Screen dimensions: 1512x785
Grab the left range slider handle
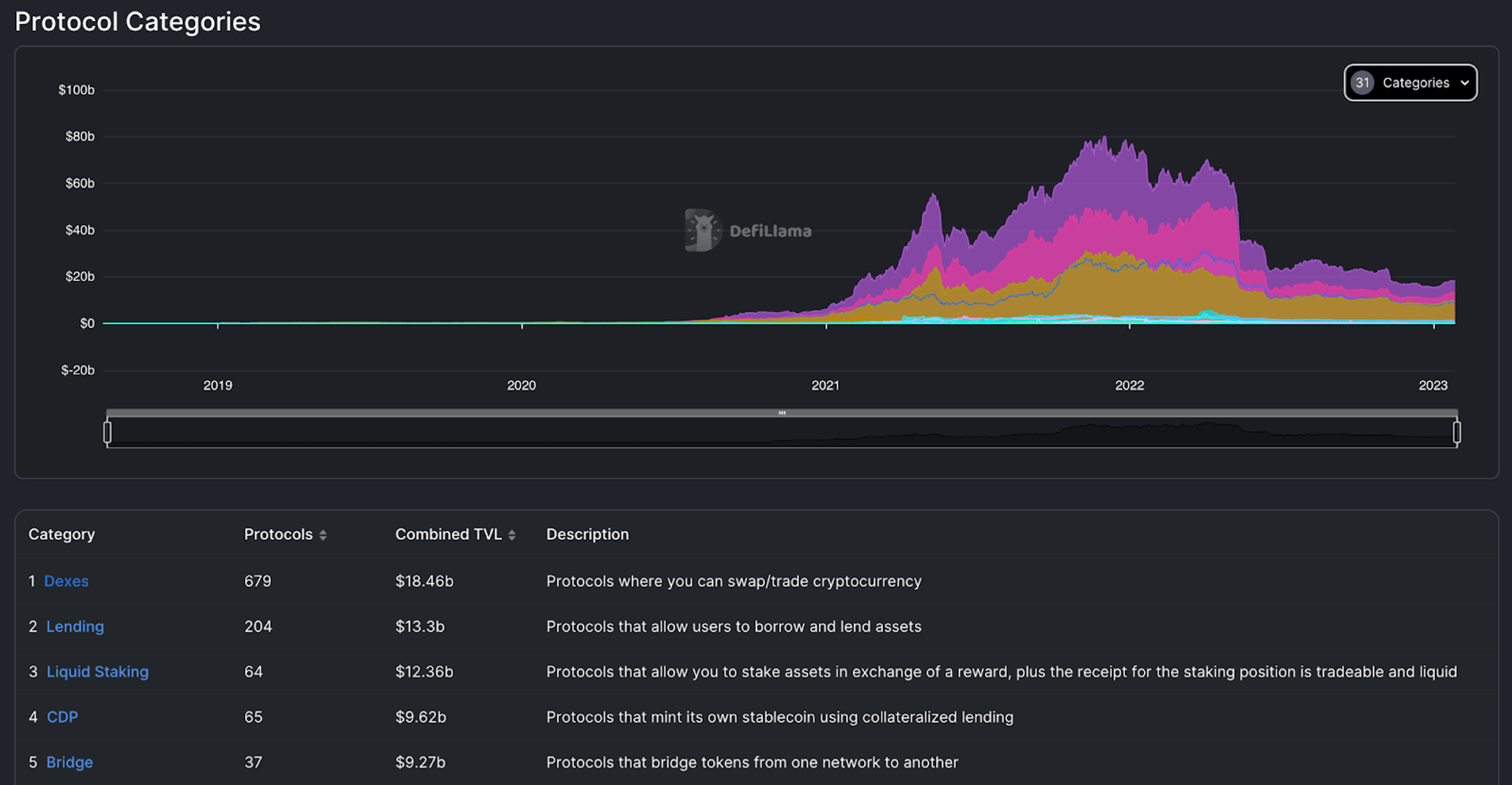point(107,432)
